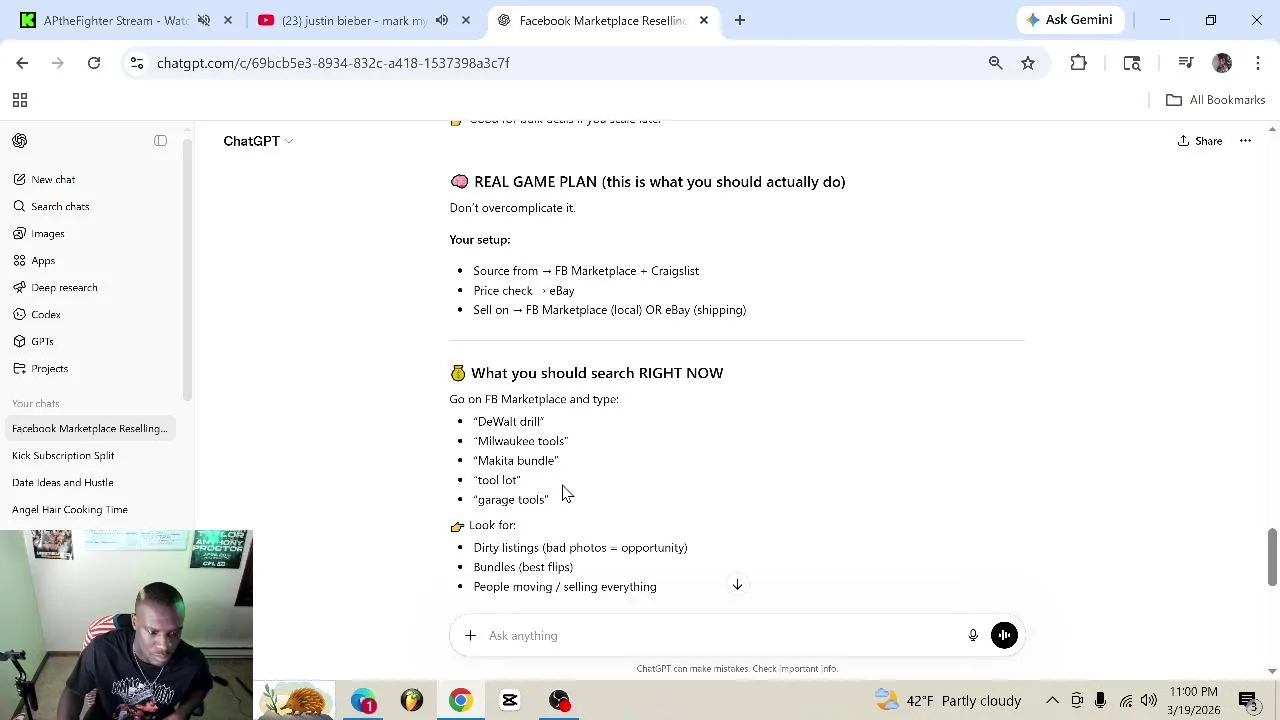View site information icon in address bar
The image size is (1280, 720).
coord(137,63)
